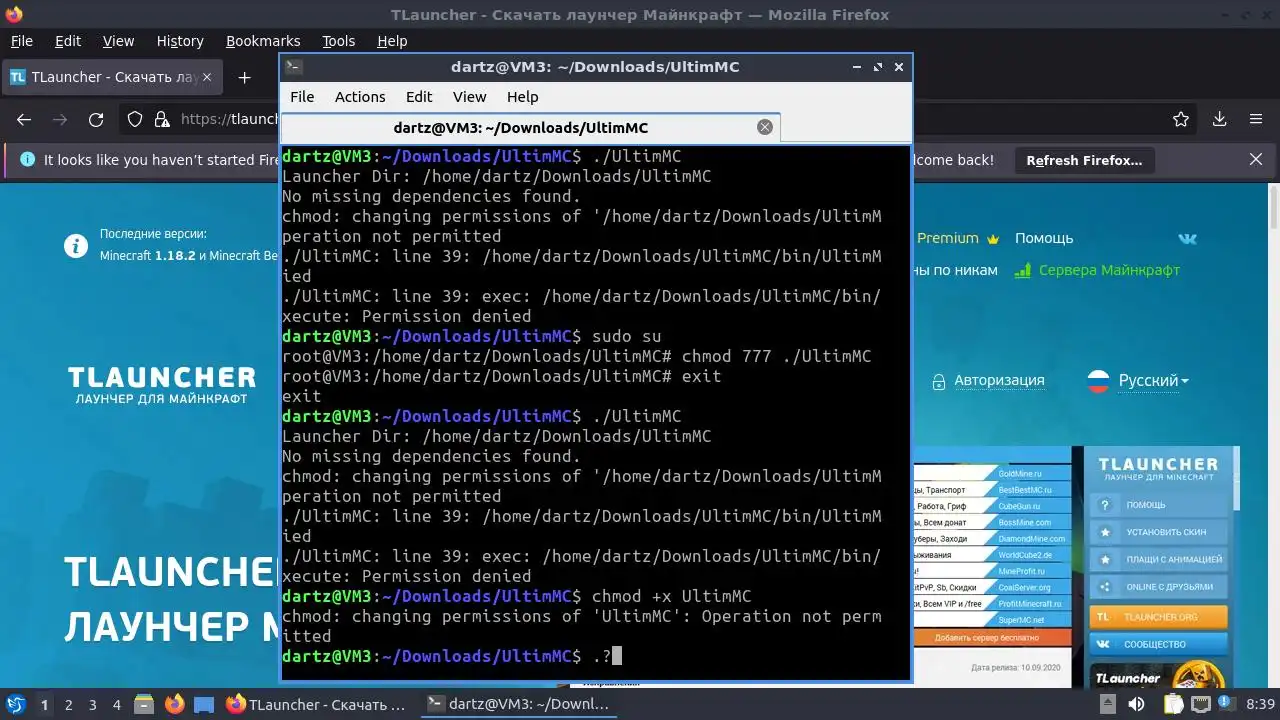Open the file manager taskbar launcher
The height and width of the screenshot is (720, 1280).
point(143,704)
